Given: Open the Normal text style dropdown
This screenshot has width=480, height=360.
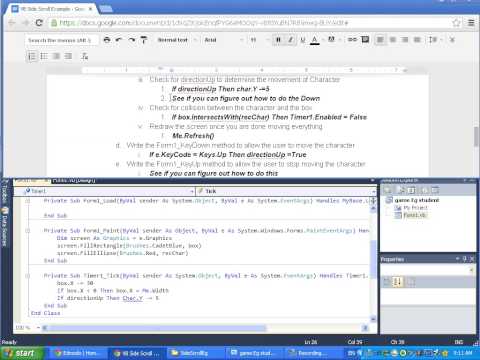Looking at the screenshot, I should tap(177, 40).
